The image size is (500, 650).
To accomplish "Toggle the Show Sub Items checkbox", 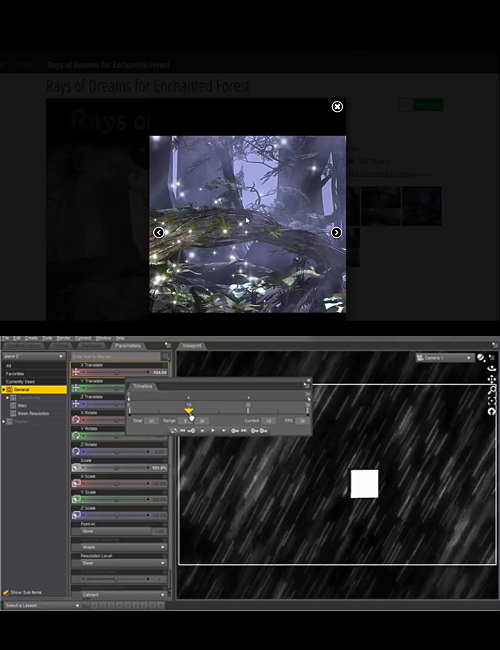I will point(6,592).
